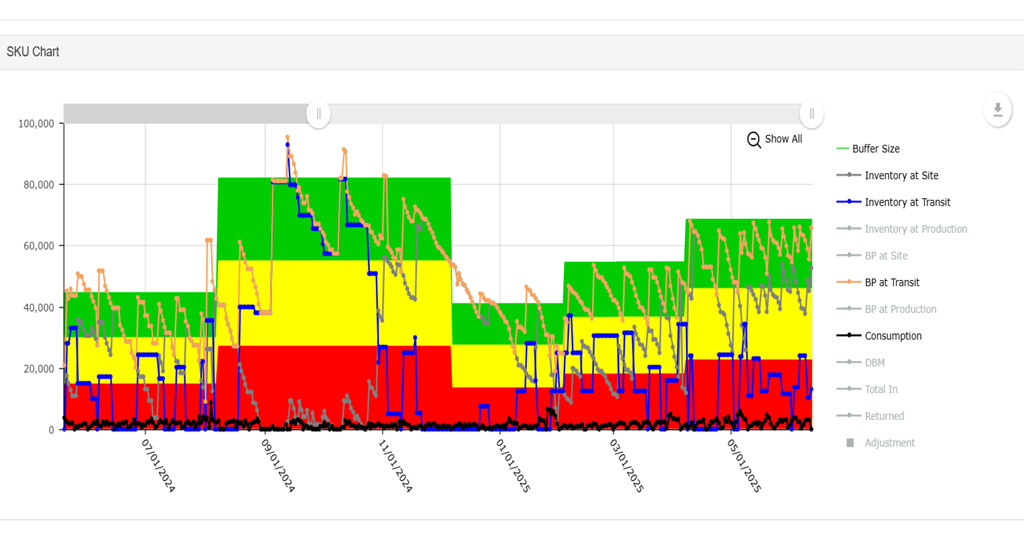Click the download chart icon

pyautogui.click(x=997, y=109)
